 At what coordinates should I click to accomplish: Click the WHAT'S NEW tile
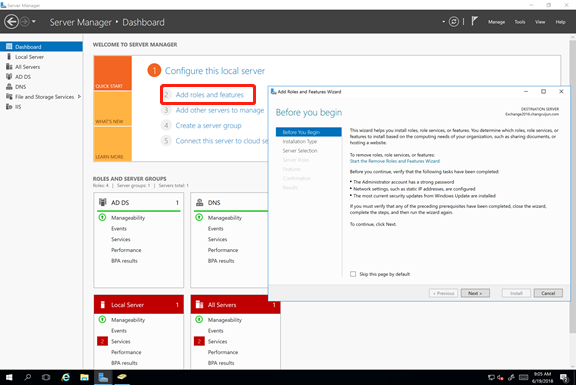tap(113, 109)
